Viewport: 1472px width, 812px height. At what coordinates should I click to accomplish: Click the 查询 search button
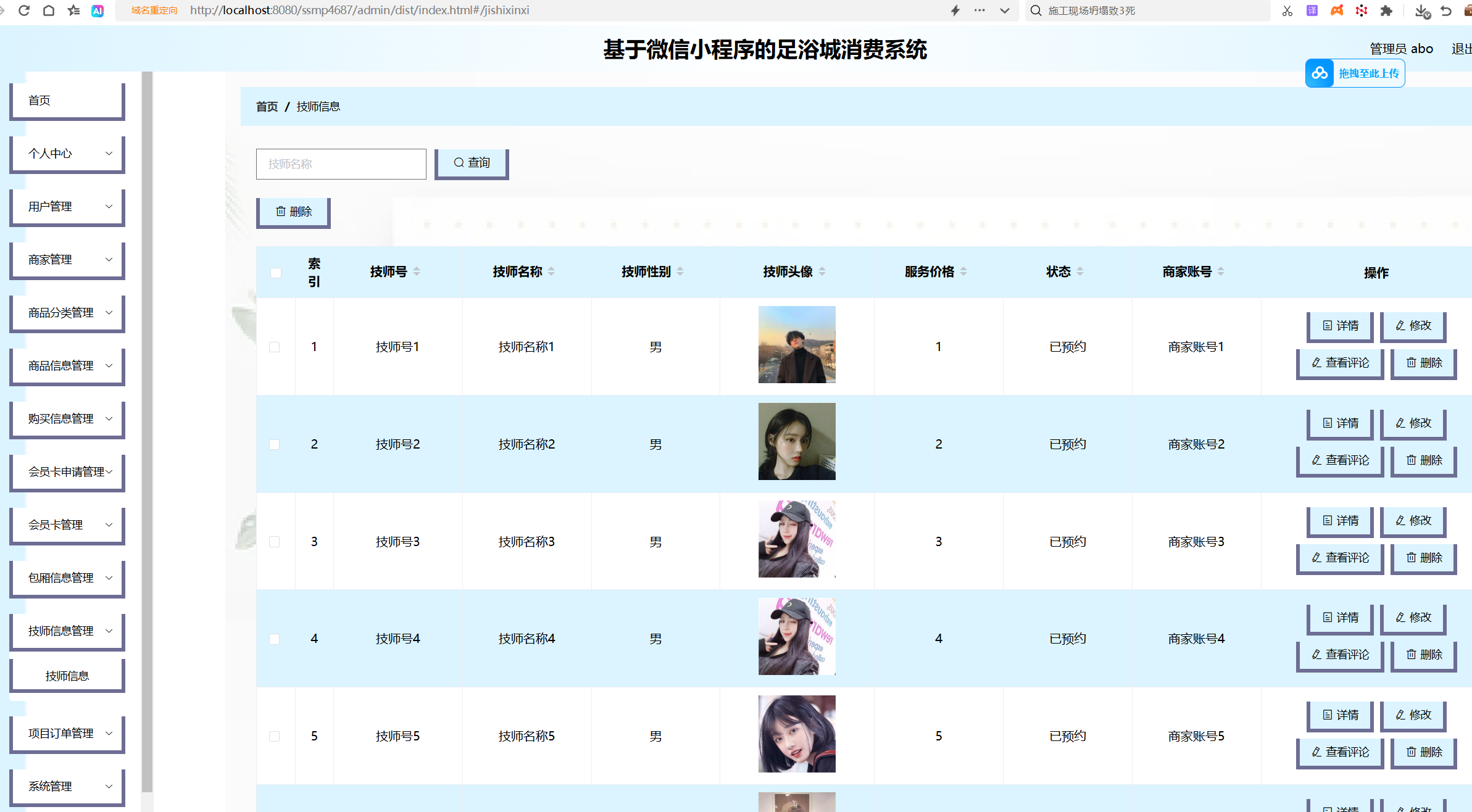(472, 164)
